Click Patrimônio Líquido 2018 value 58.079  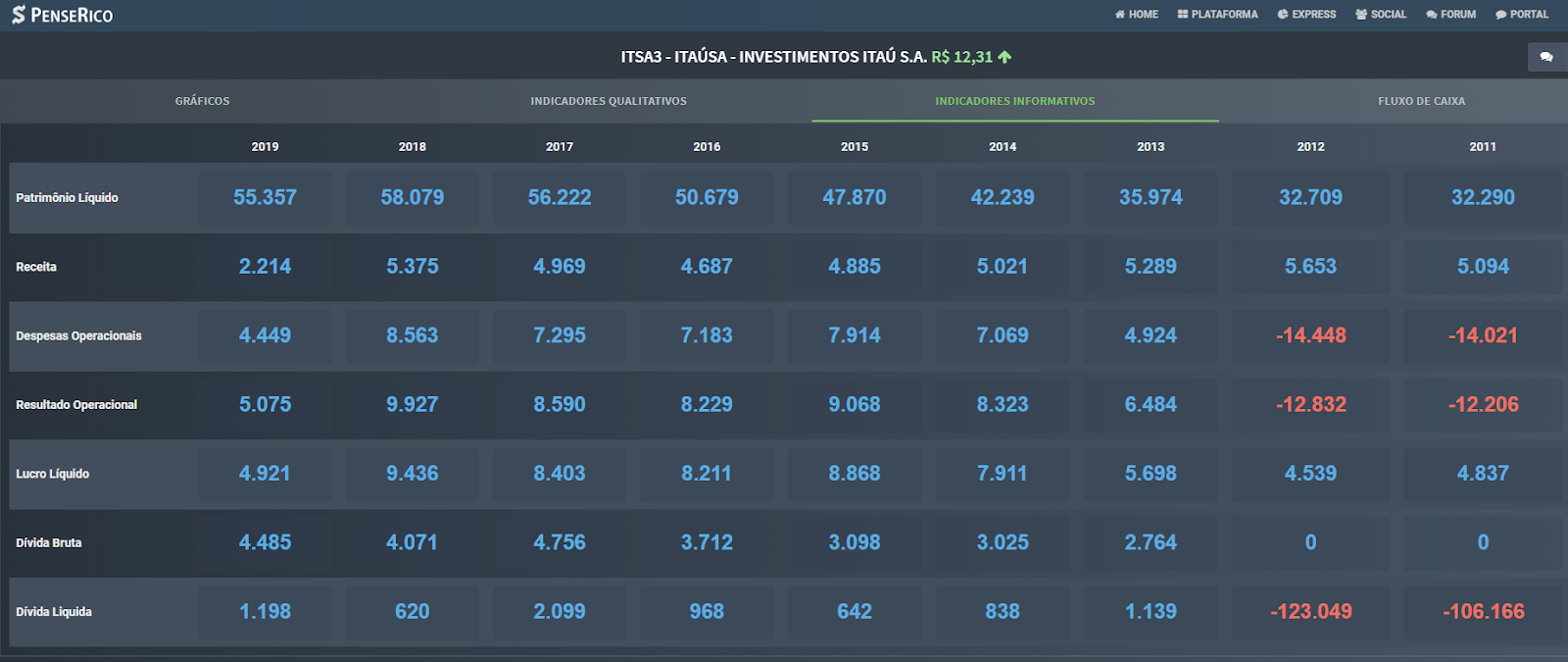click(413, 198)
